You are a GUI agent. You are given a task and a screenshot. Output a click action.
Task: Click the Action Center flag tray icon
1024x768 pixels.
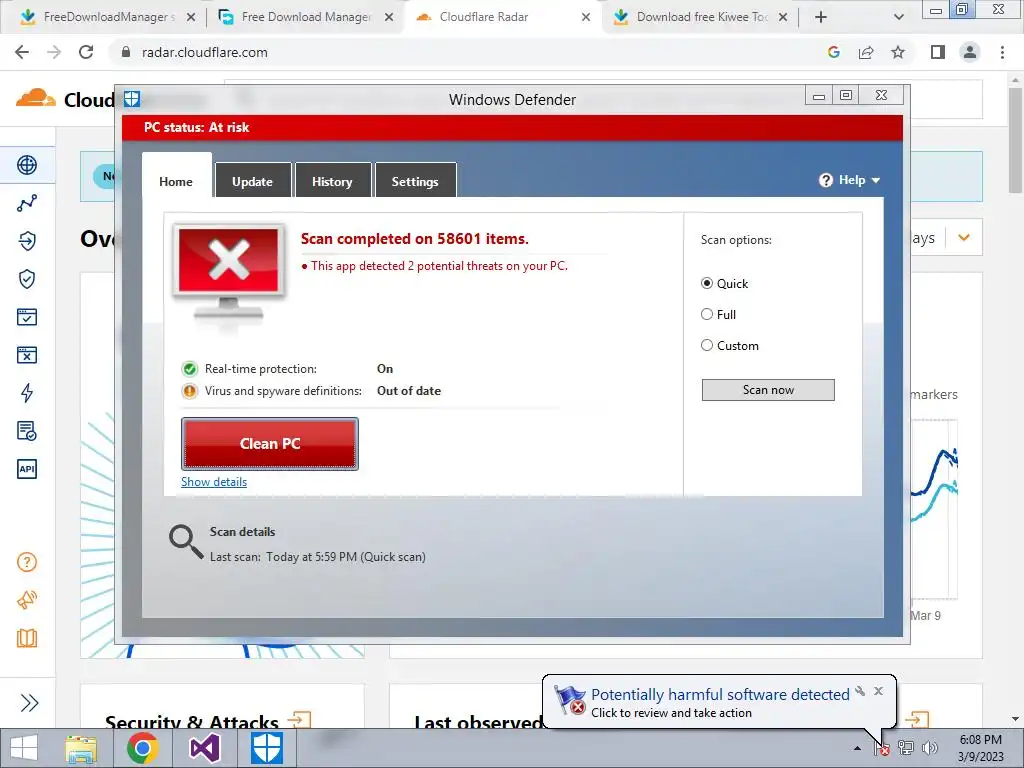[x=882, y=748]
